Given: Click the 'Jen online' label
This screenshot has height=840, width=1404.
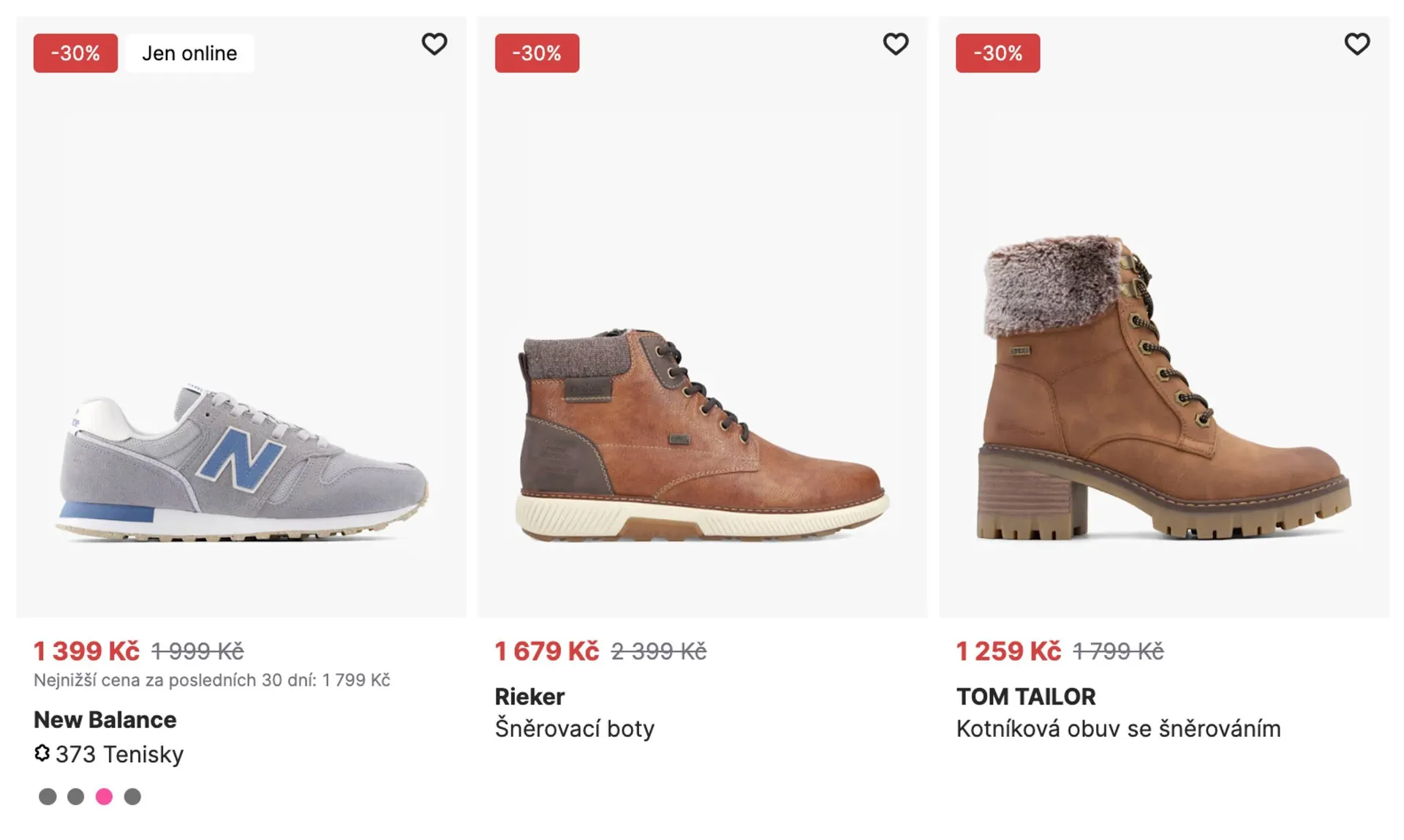Looking at the screenshot, I should [189, 53].
